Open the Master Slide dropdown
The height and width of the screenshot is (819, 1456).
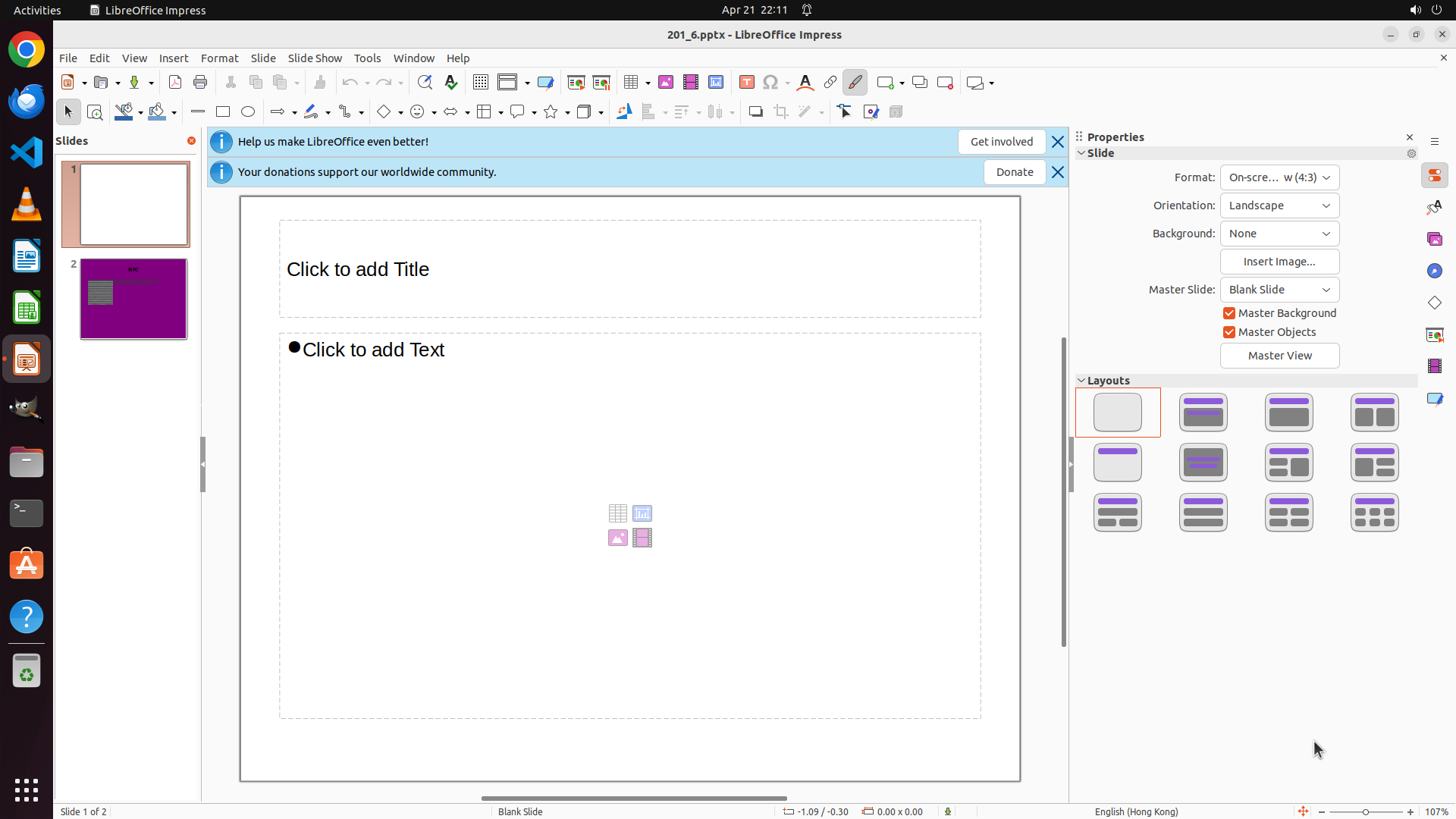1279,290
